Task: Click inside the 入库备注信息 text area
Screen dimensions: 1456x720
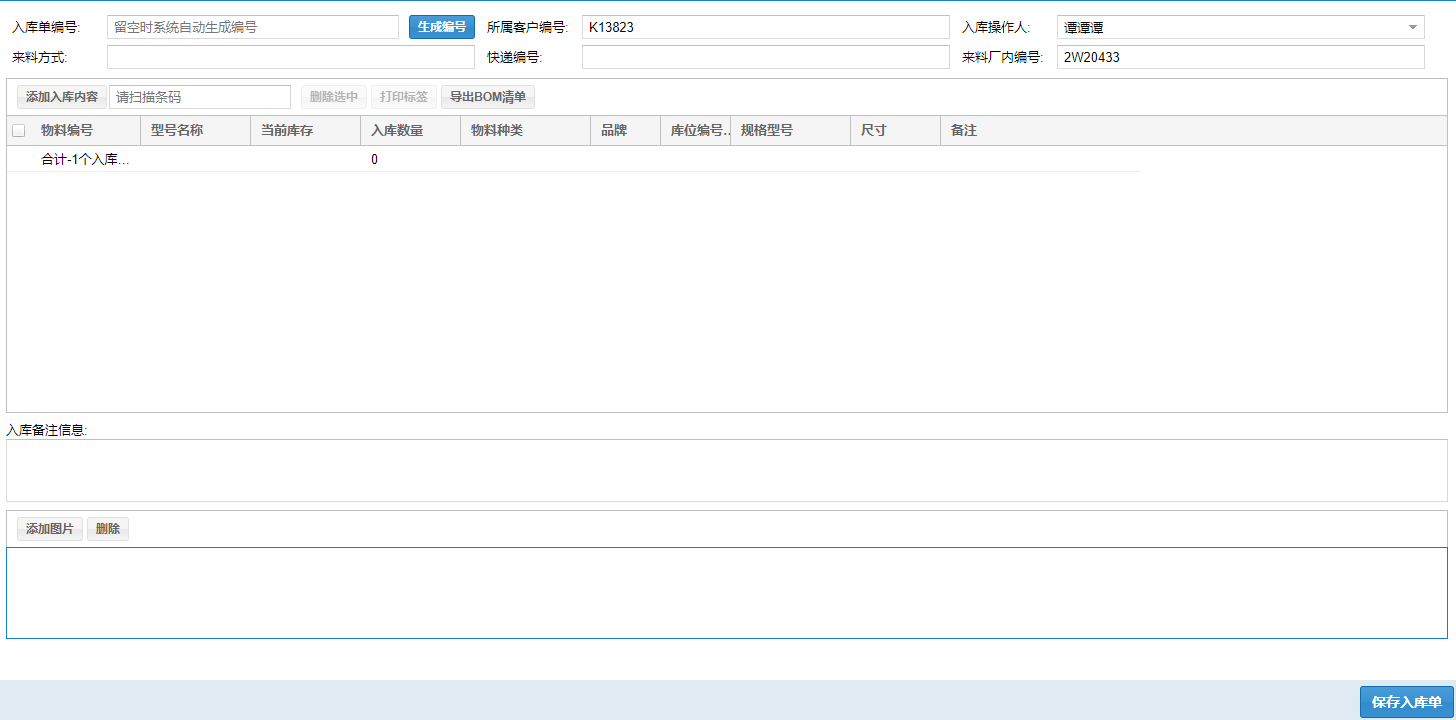Action: pyautogui.click(x=726, y=470)
